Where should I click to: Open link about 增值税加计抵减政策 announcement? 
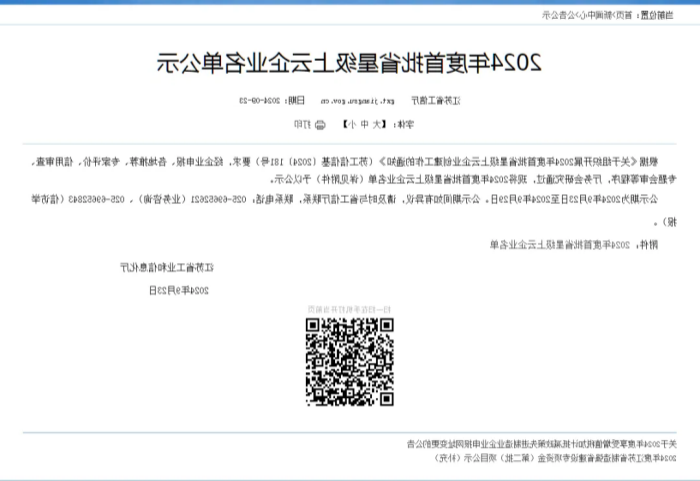[x=542, y=444]
